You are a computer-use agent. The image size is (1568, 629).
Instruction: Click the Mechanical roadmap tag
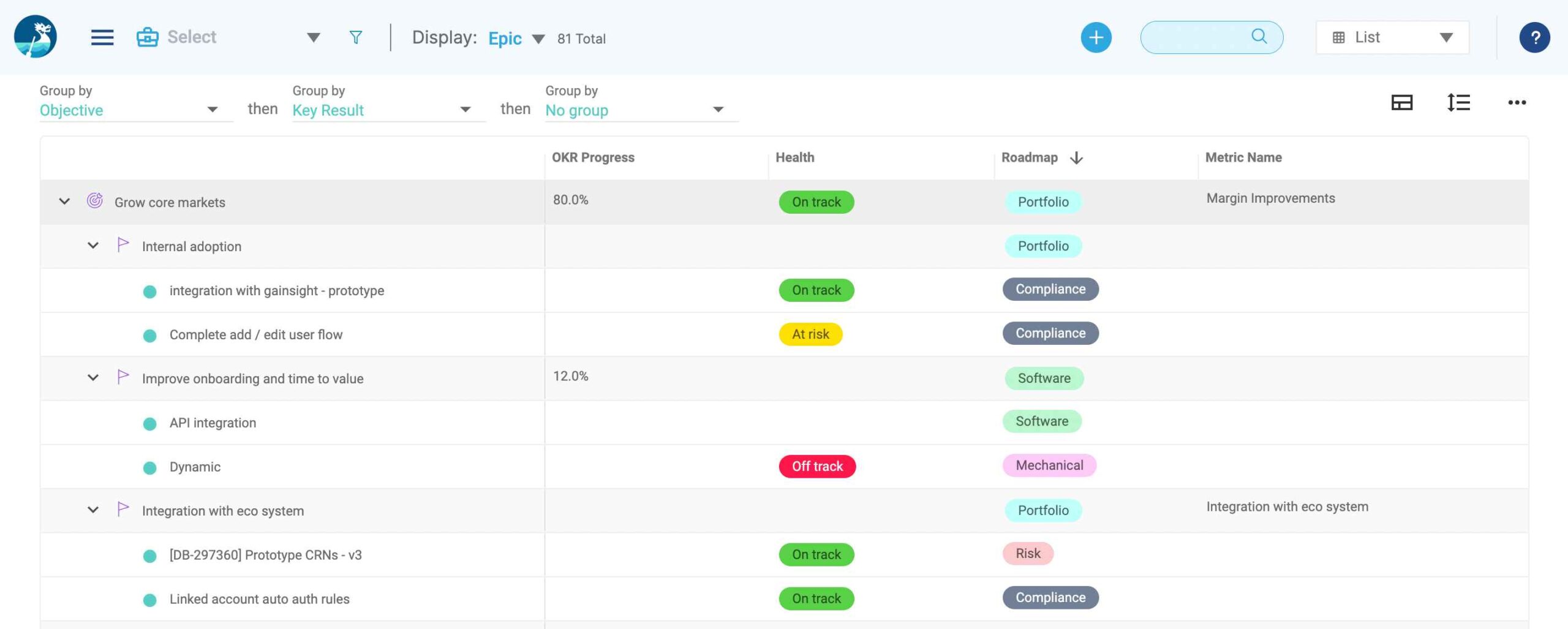(x=1049, y=465)
